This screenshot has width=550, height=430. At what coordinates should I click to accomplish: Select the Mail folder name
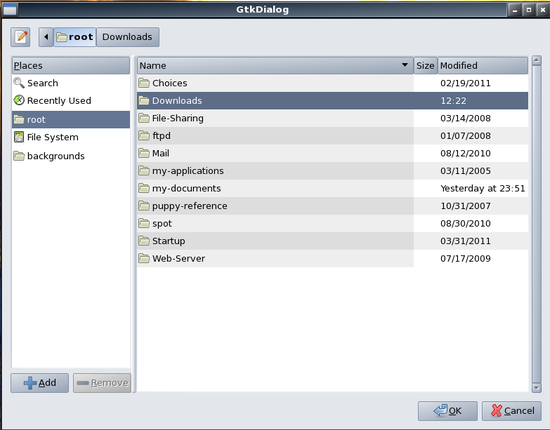[161, 153]
